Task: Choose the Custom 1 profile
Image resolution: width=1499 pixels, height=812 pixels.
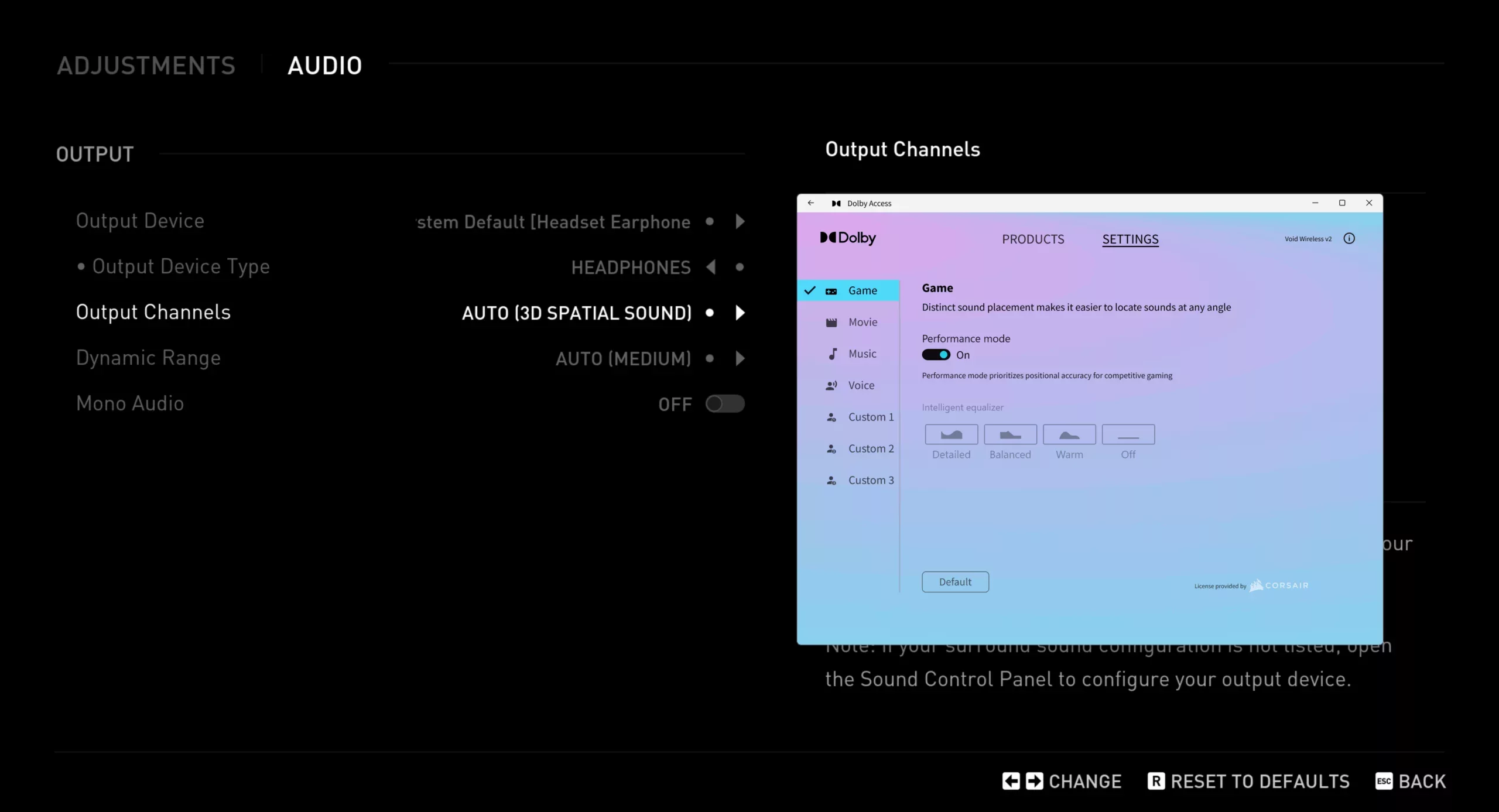Action: pyautogui.click(x=848, y=417)
